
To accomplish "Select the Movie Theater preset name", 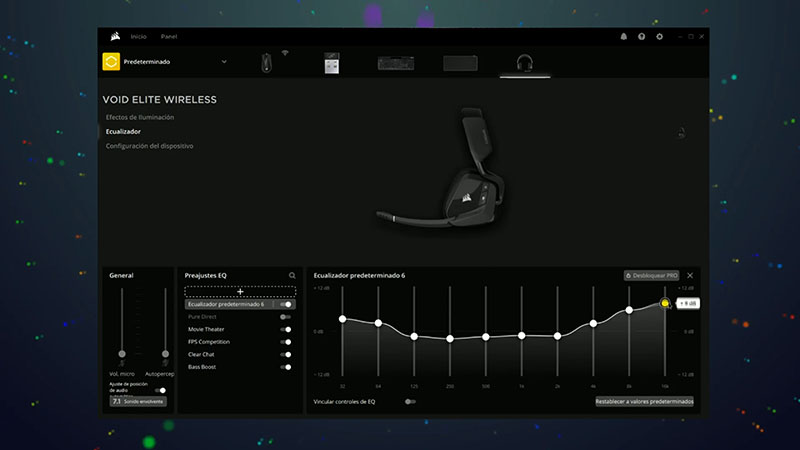I will [x=206, y=330].
